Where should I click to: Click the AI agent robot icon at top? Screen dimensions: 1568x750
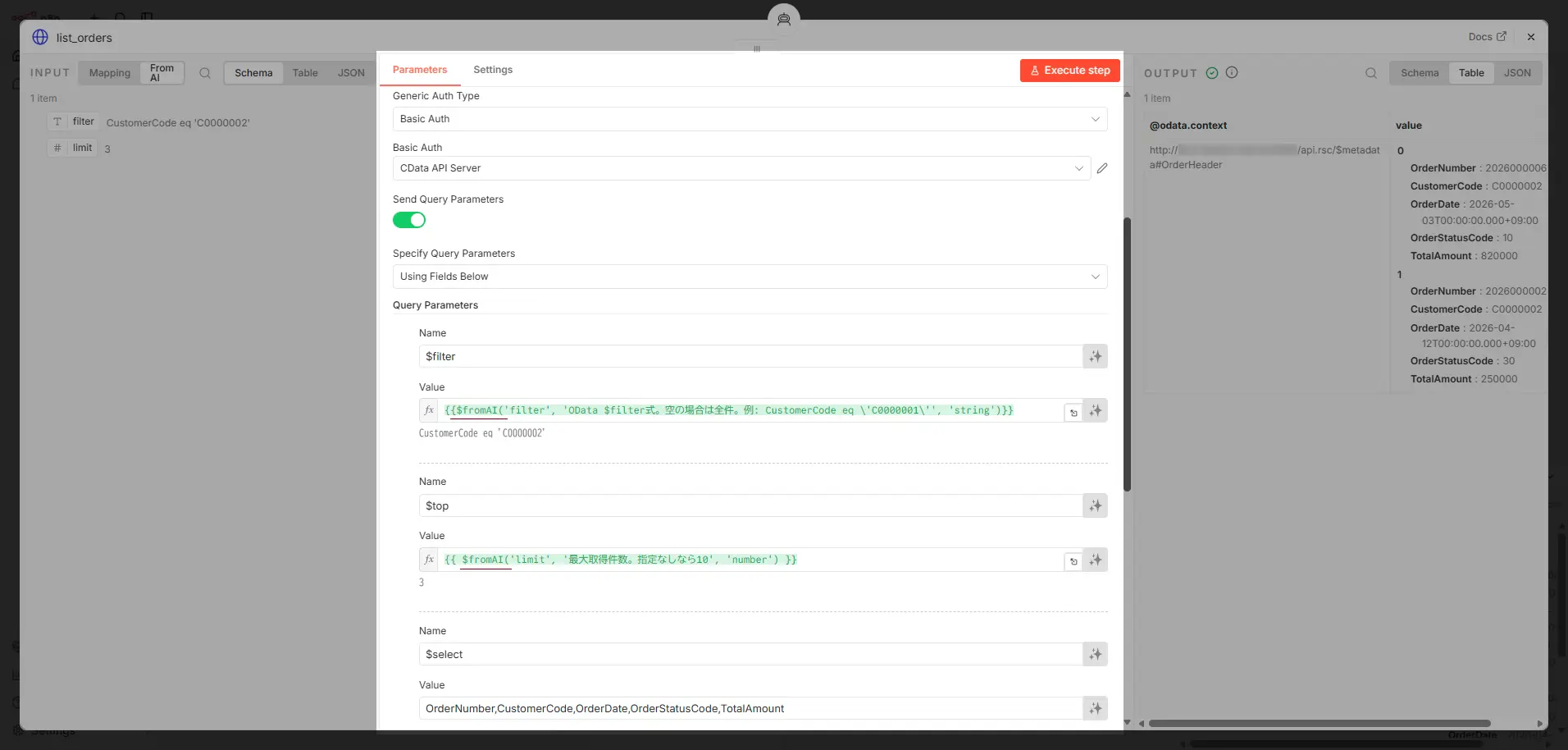(x=784, y=19)
